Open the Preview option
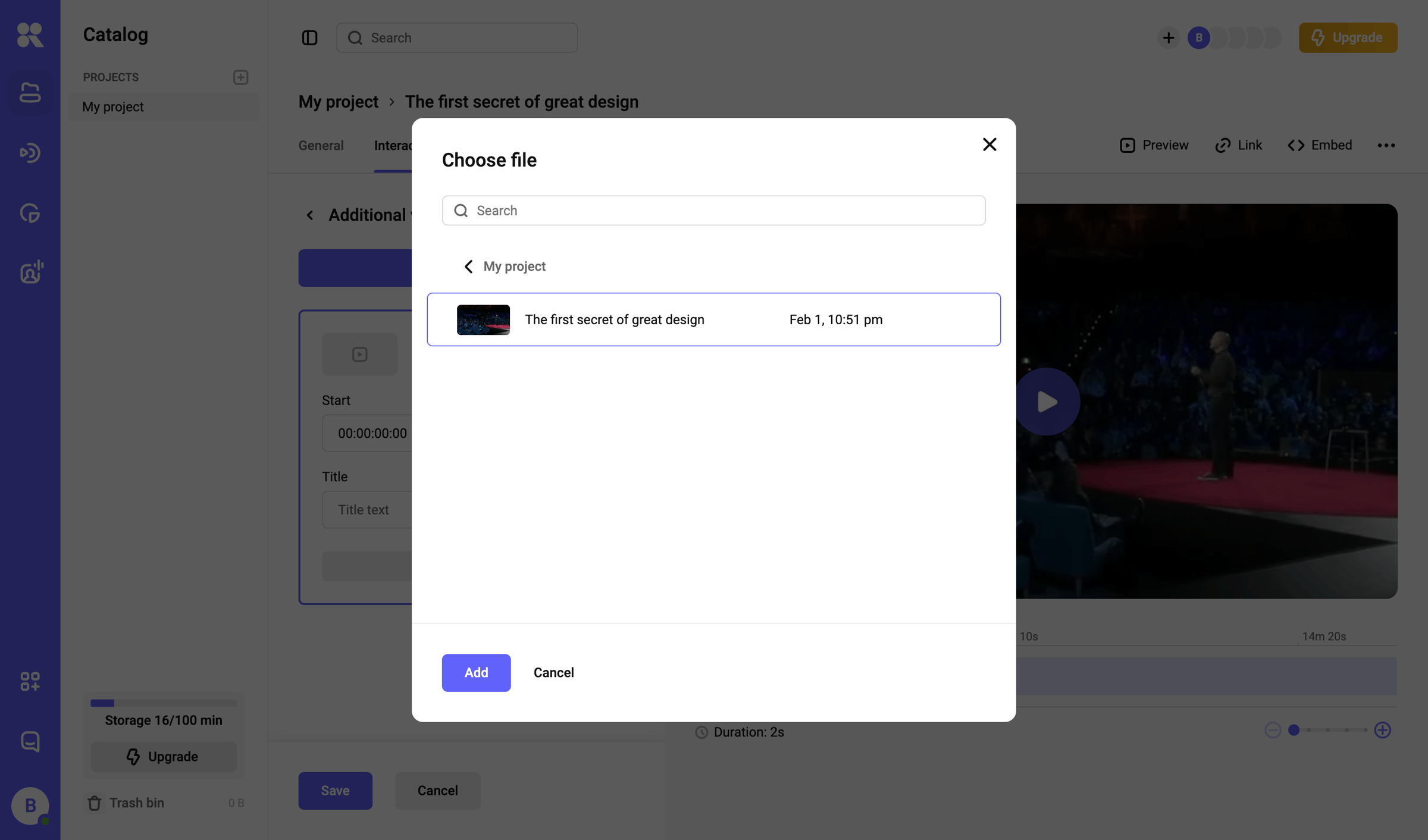The height and width of the screenshot is (840, 1428). click(1154, 145)
